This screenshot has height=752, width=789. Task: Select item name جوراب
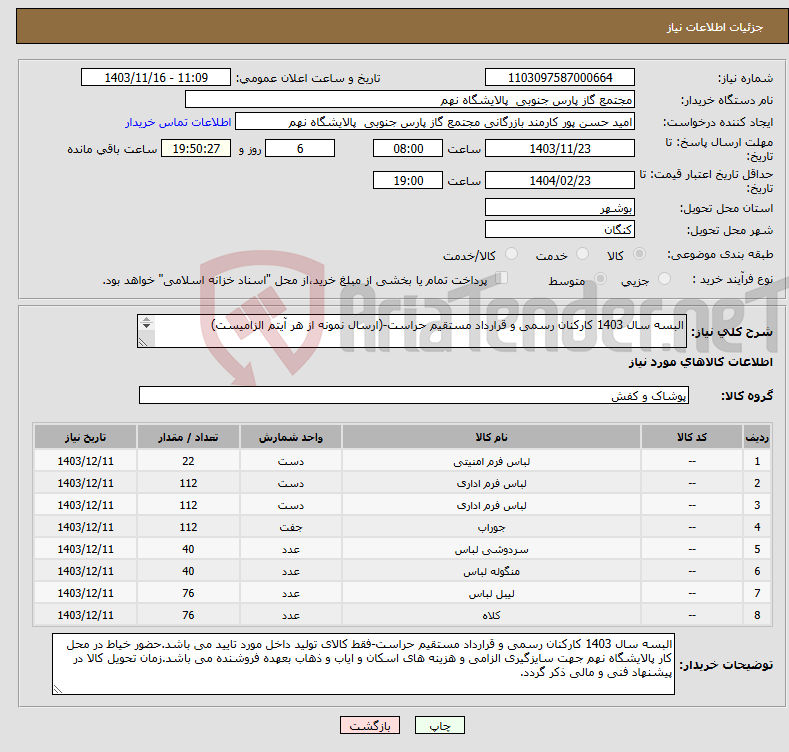[x=491, y=528]
